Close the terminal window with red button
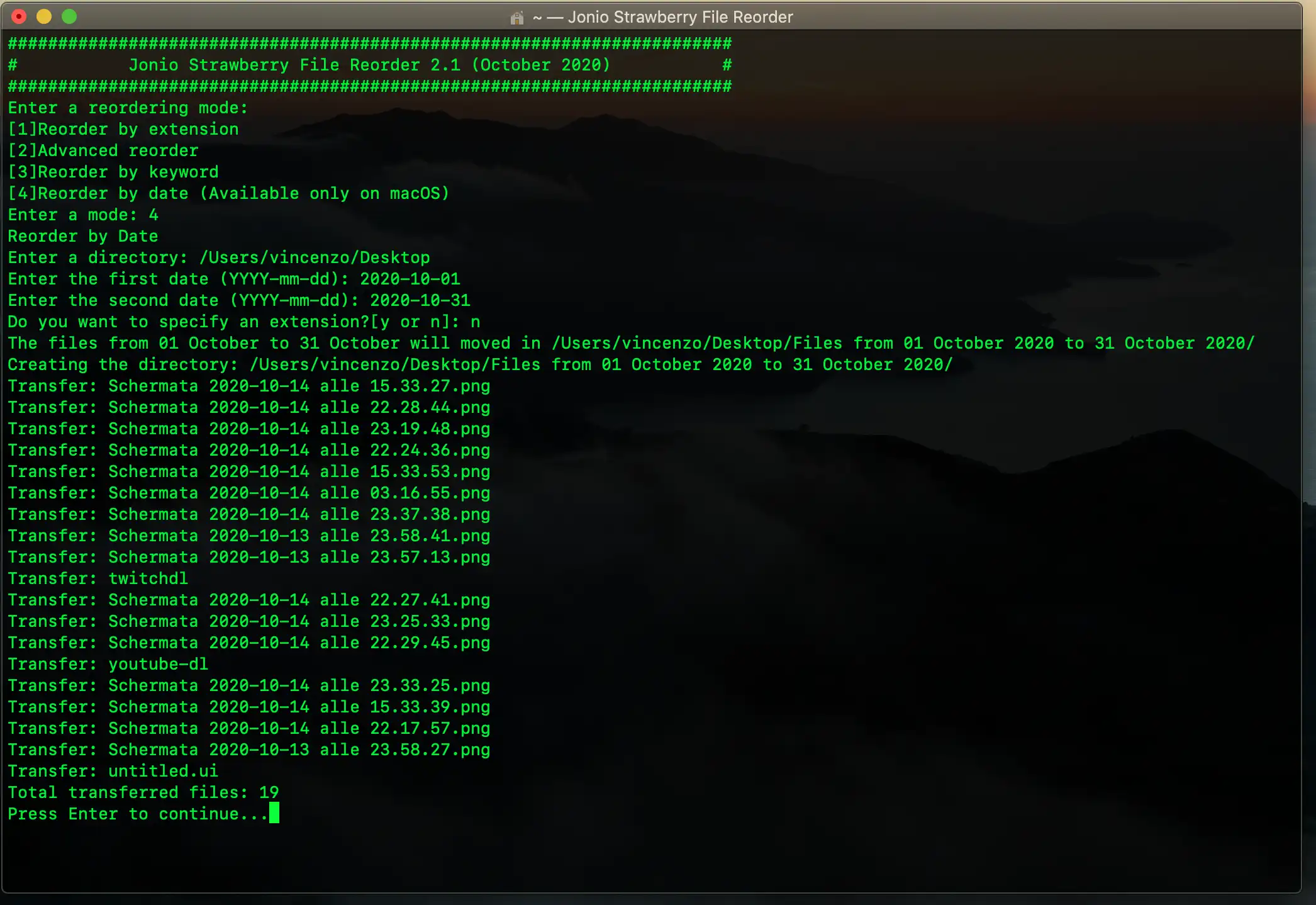The height and width of the screenshot is (905, 1316). point(19,17)
